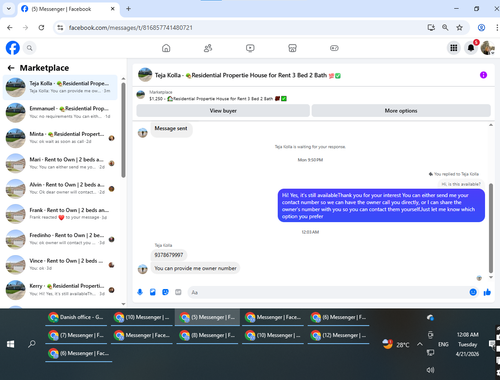
Task: Click the conversation list scrollbar
Action: (123, 130)
